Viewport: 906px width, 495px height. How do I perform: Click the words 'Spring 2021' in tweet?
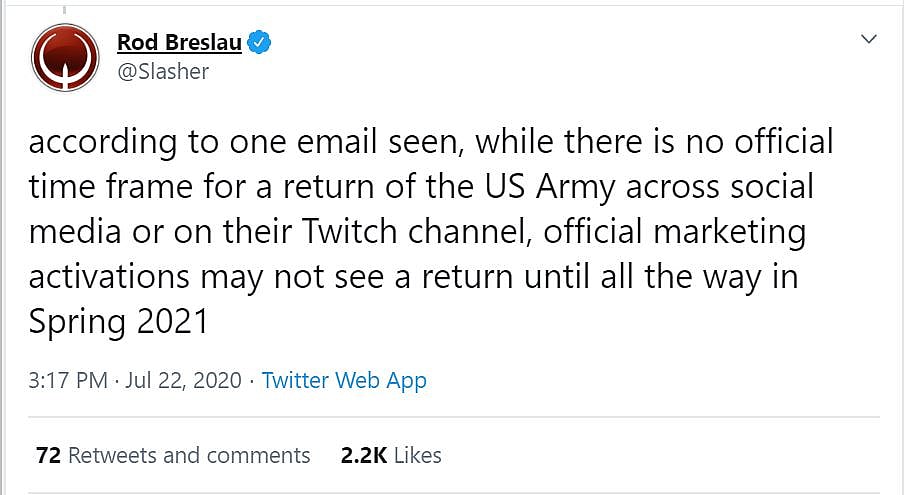tap(119, 322)
